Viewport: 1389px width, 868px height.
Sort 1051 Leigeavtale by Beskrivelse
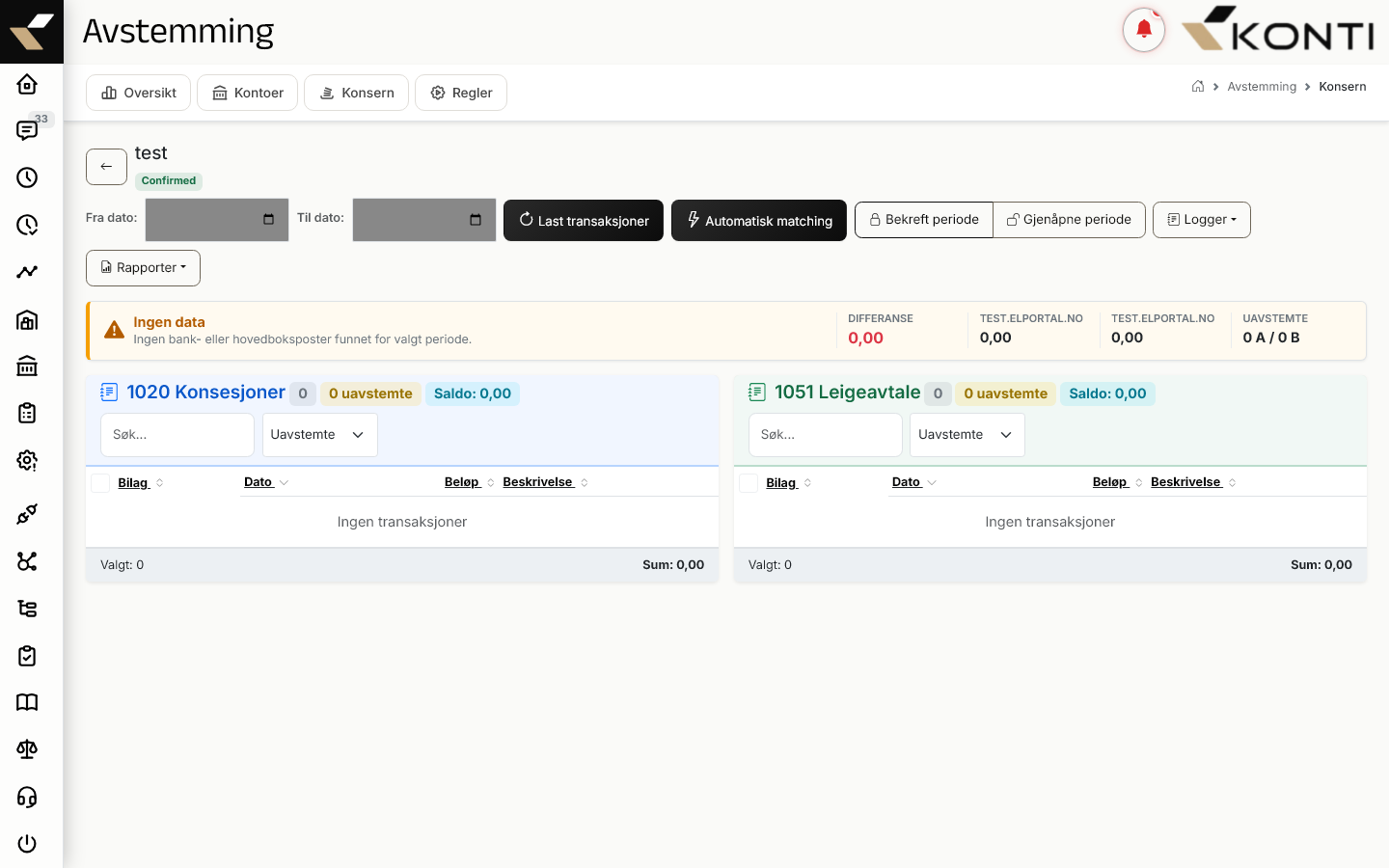(1193, 482)
